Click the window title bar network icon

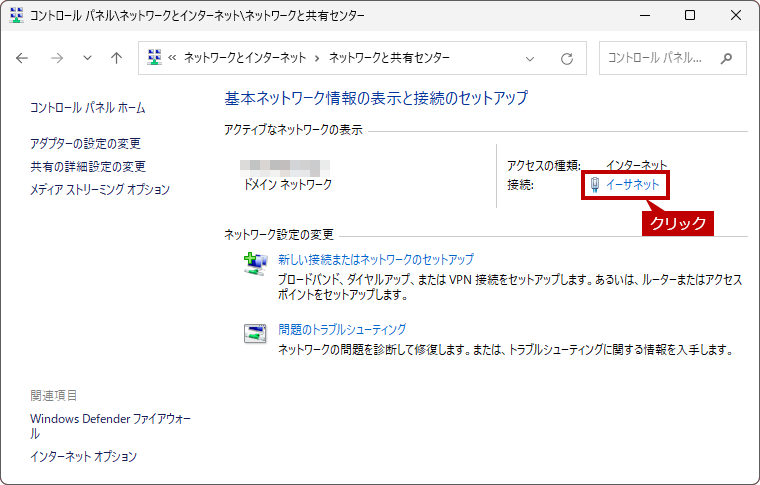[16, 16]
